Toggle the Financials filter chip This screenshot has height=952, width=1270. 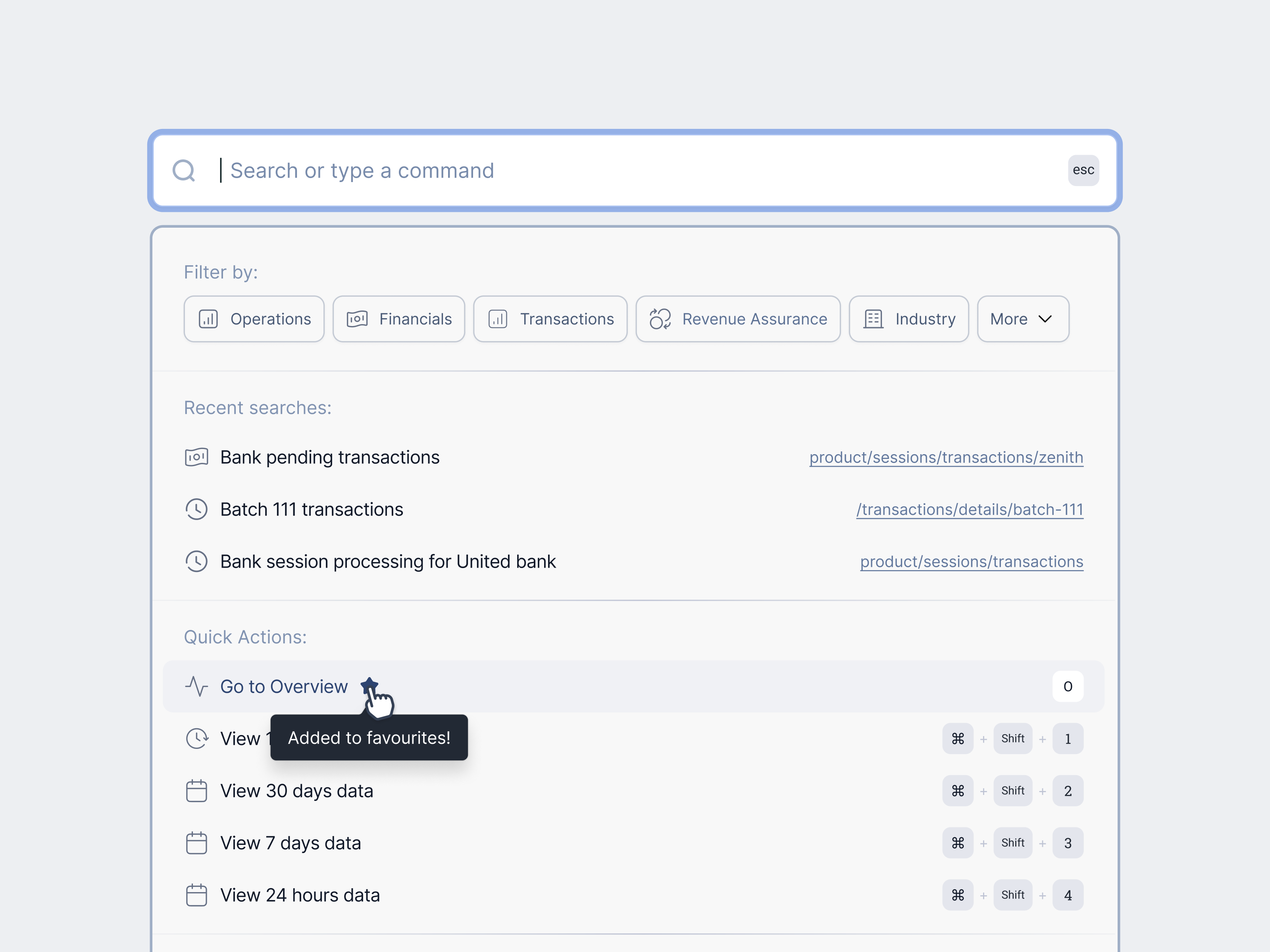pos(398,319)
